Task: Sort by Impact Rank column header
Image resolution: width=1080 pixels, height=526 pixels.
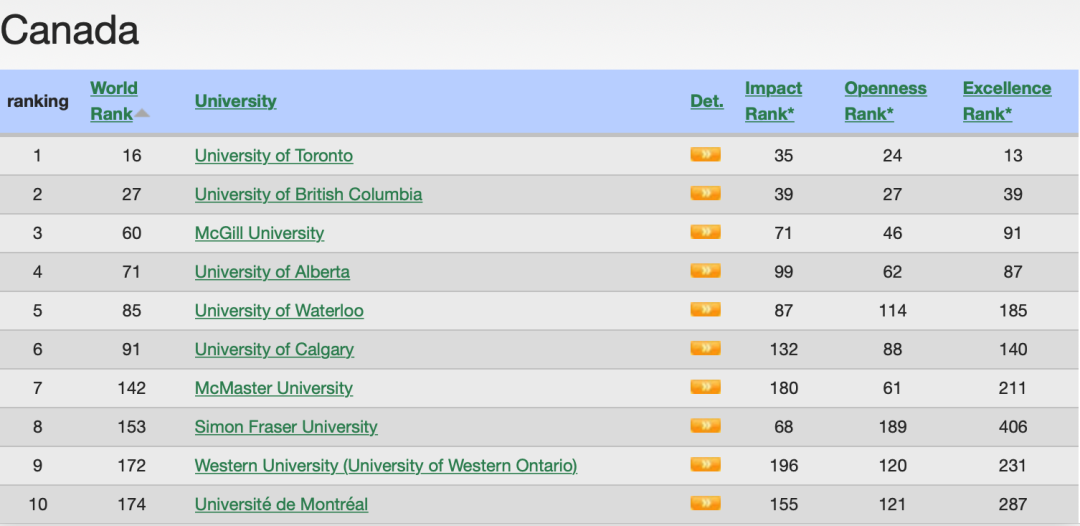Action: (x=773, y=101)
